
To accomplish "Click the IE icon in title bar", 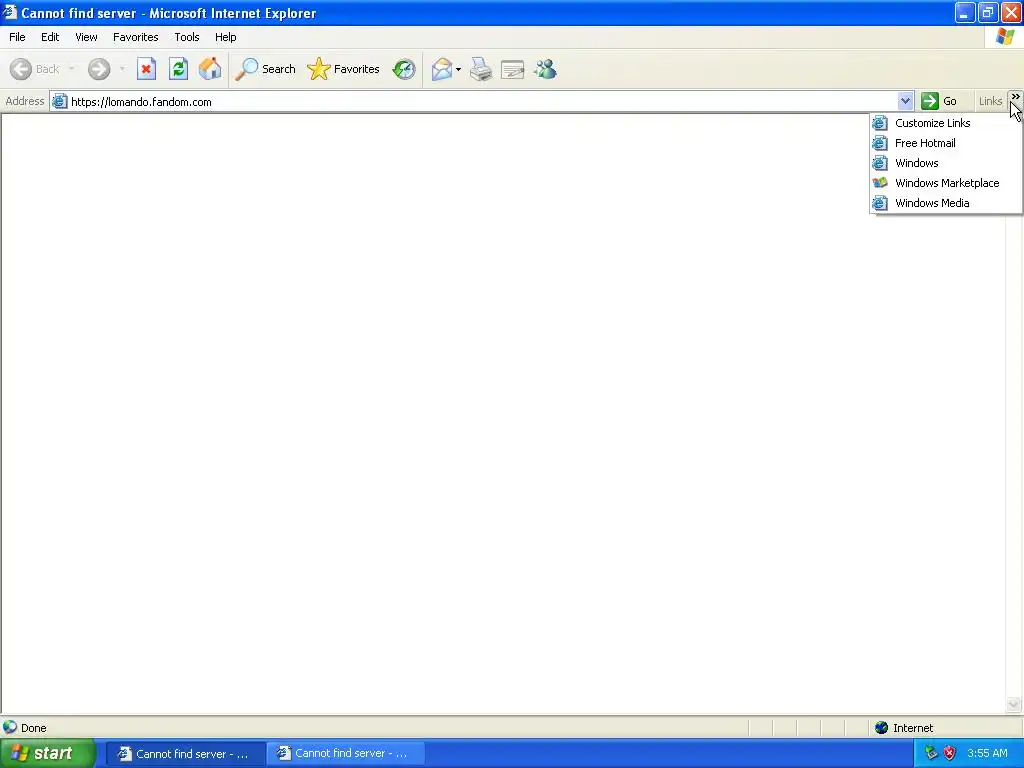I will coord(10,12).
